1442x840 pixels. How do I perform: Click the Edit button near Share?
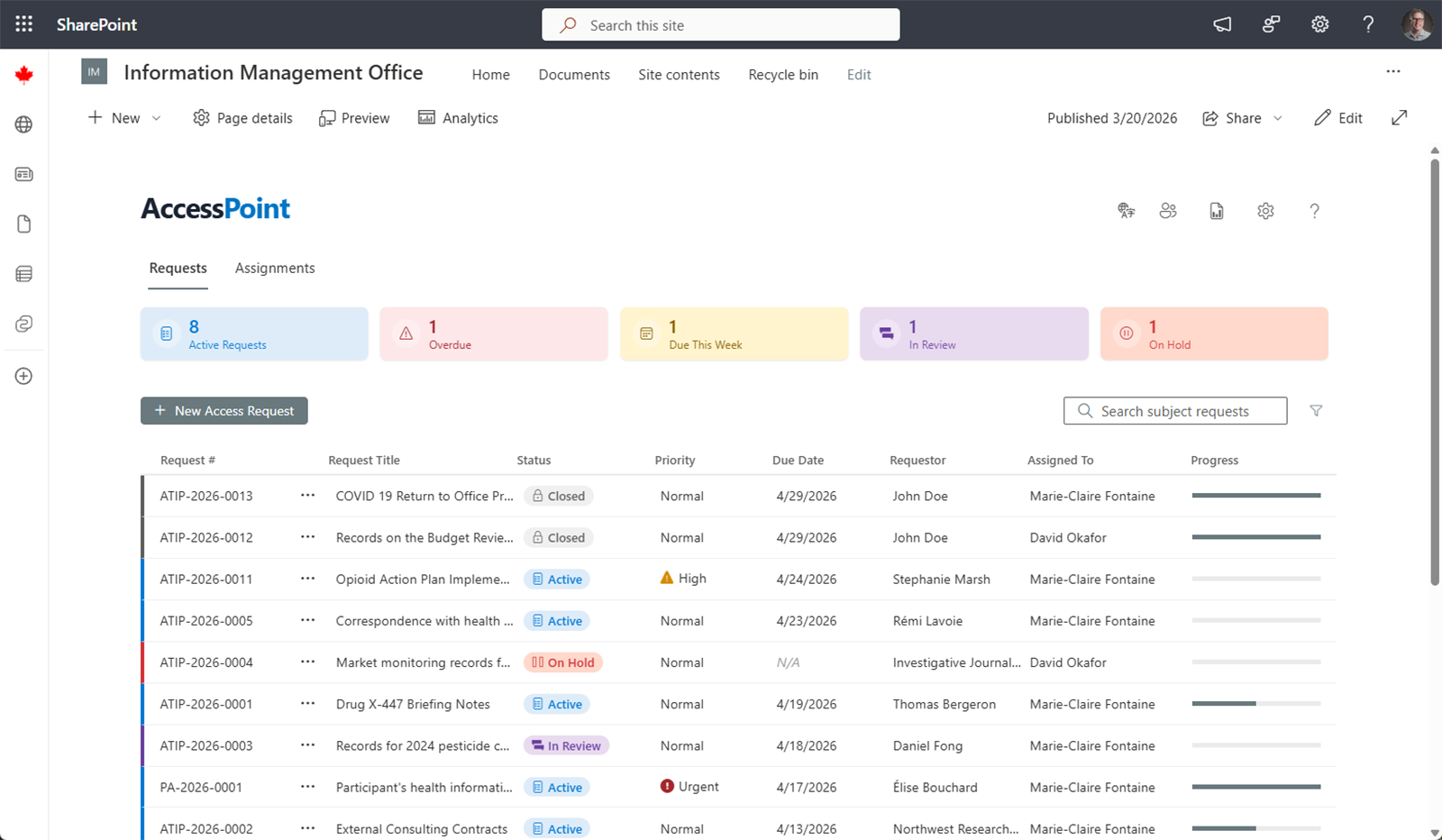(x=1337, y=117)
